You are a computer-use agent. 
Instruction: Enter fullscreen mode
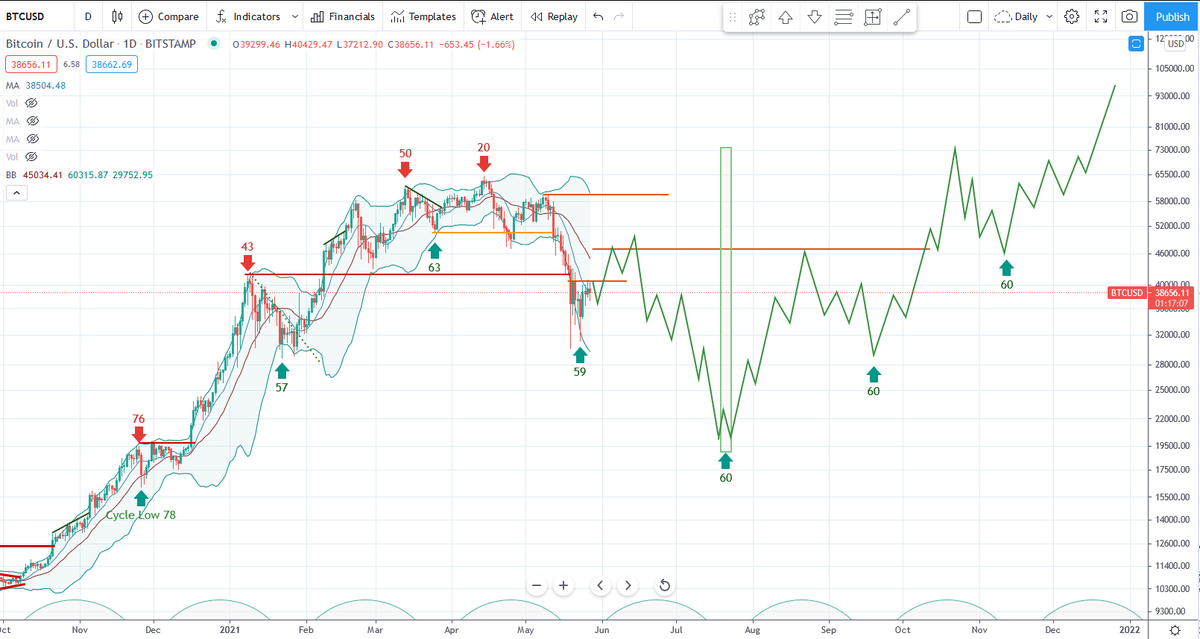(1101, 17)
